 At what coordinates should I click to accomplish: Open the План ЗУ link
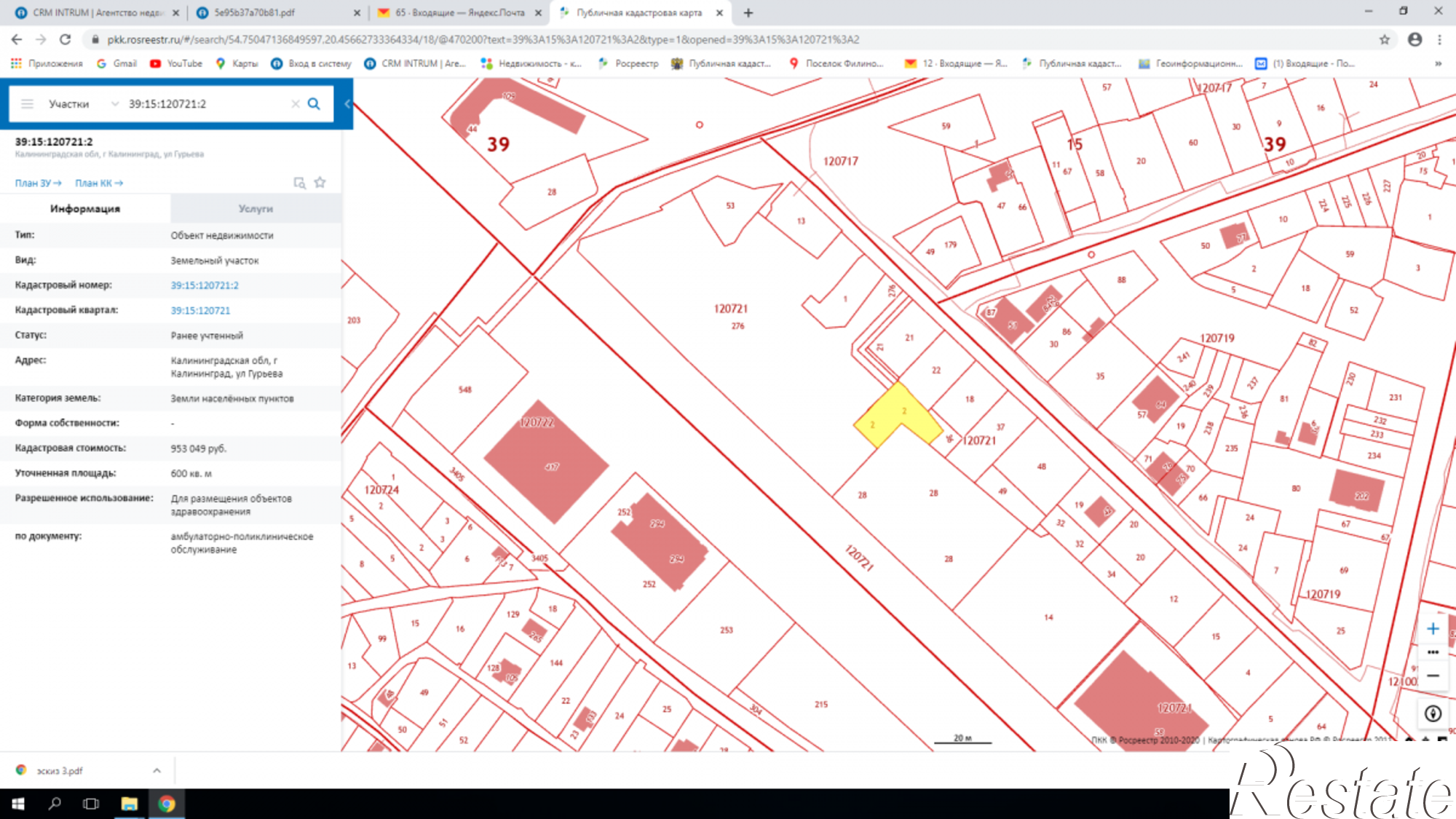[39, 183]
